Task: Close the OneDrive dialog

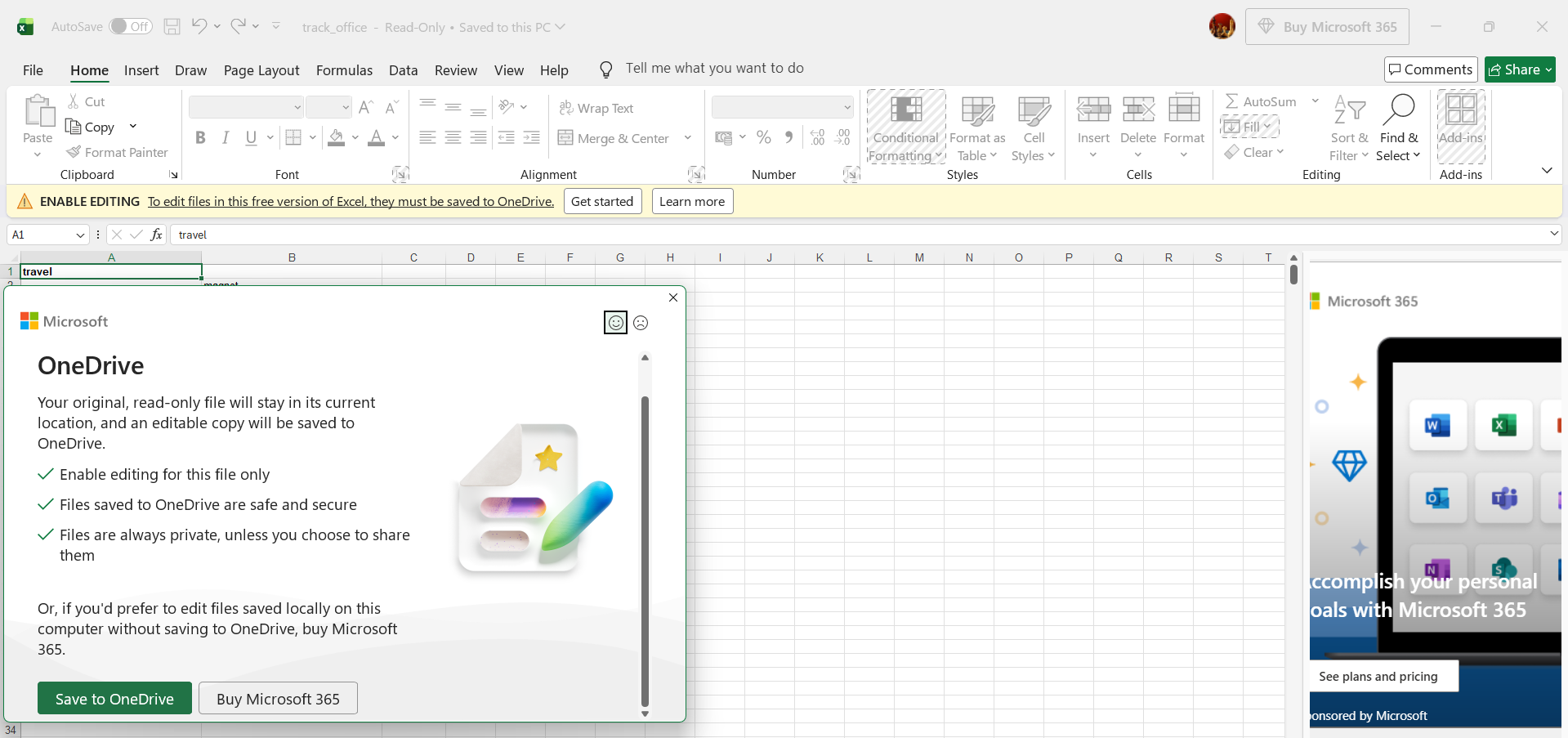Action: click(673, 297)
